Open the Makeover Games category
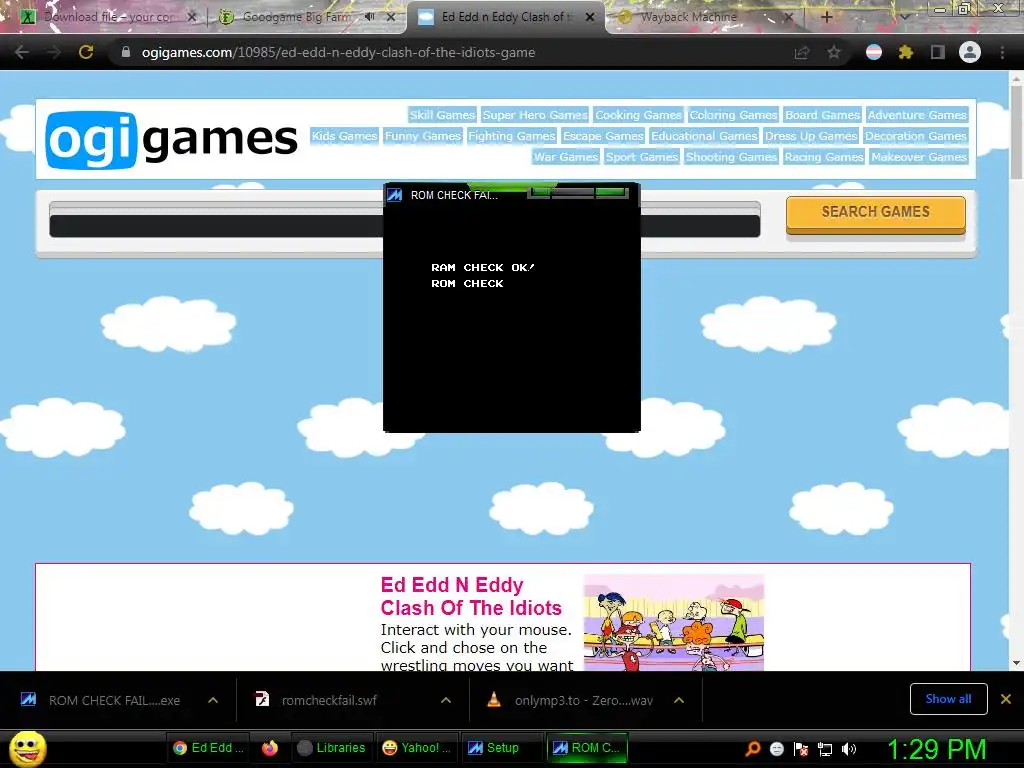This screenshot has width=1024, height=768. 918,157
